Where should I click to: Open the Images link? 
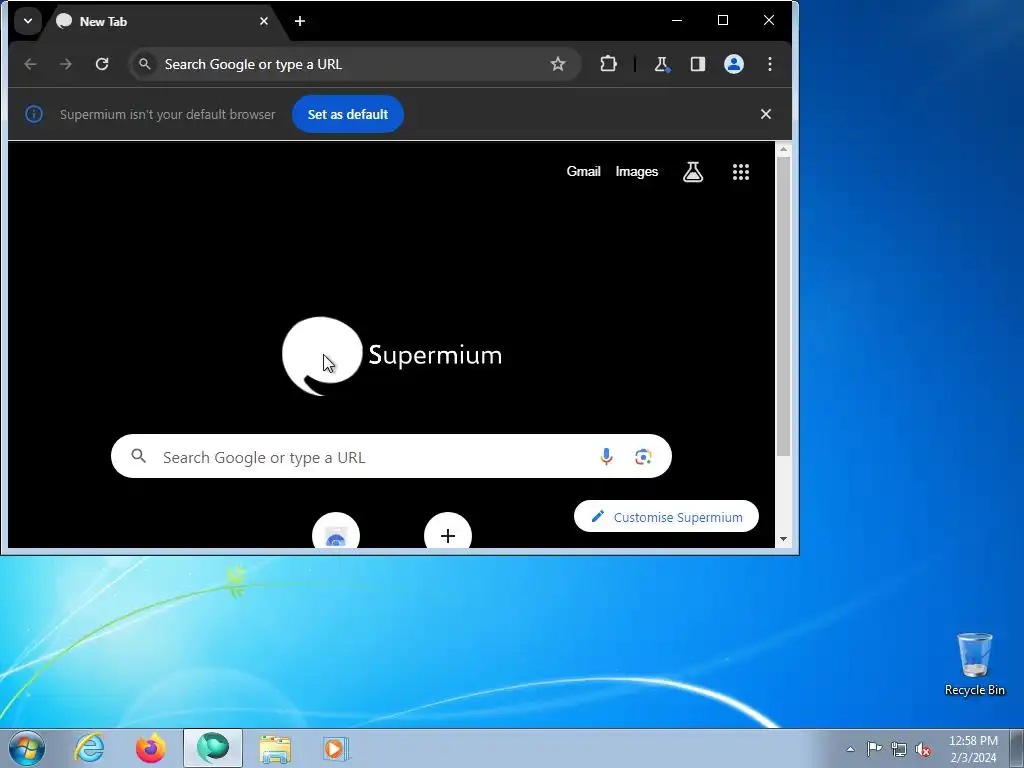click(637, 172)
